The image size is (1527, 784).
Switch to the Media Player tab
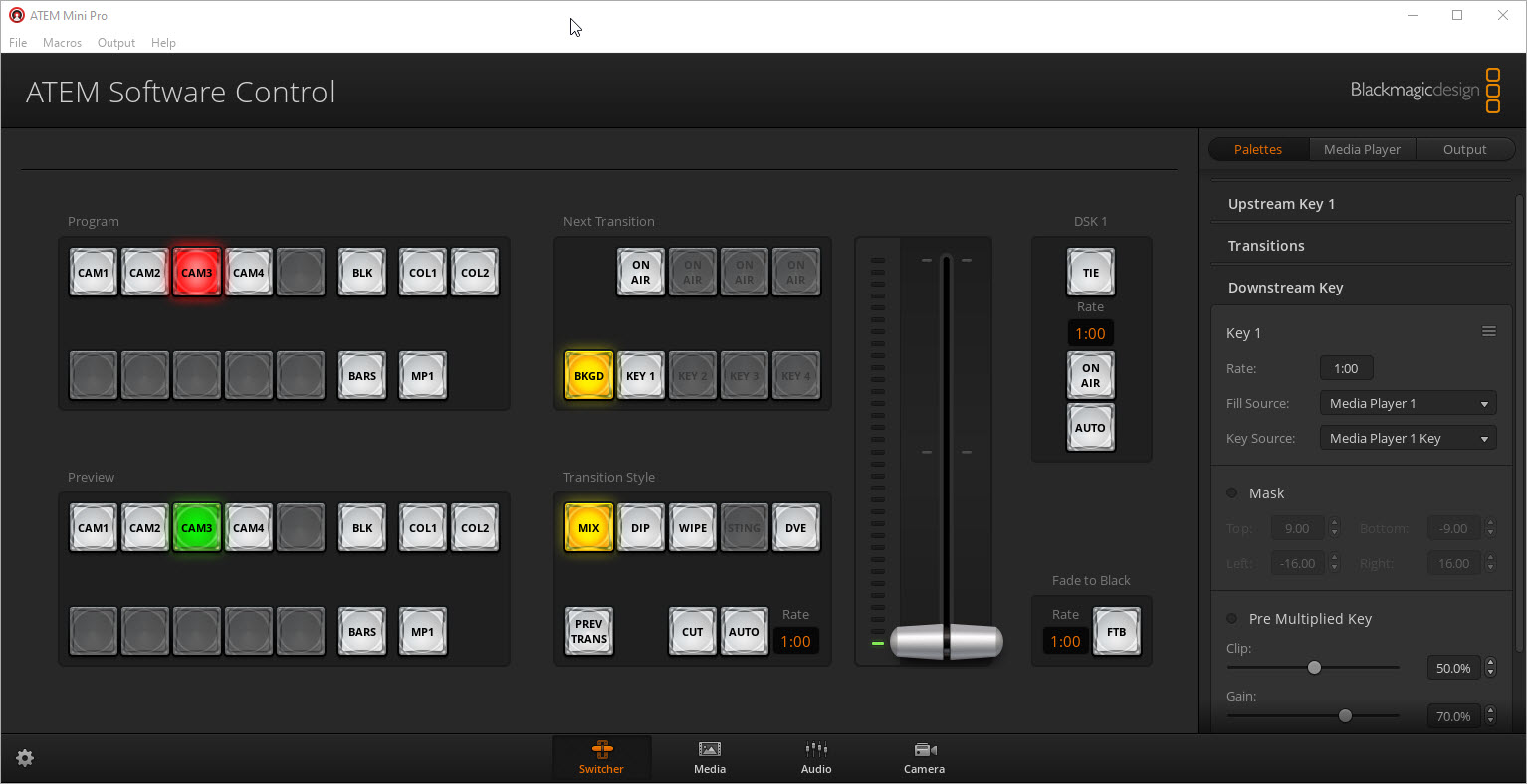coord(1362,149)
